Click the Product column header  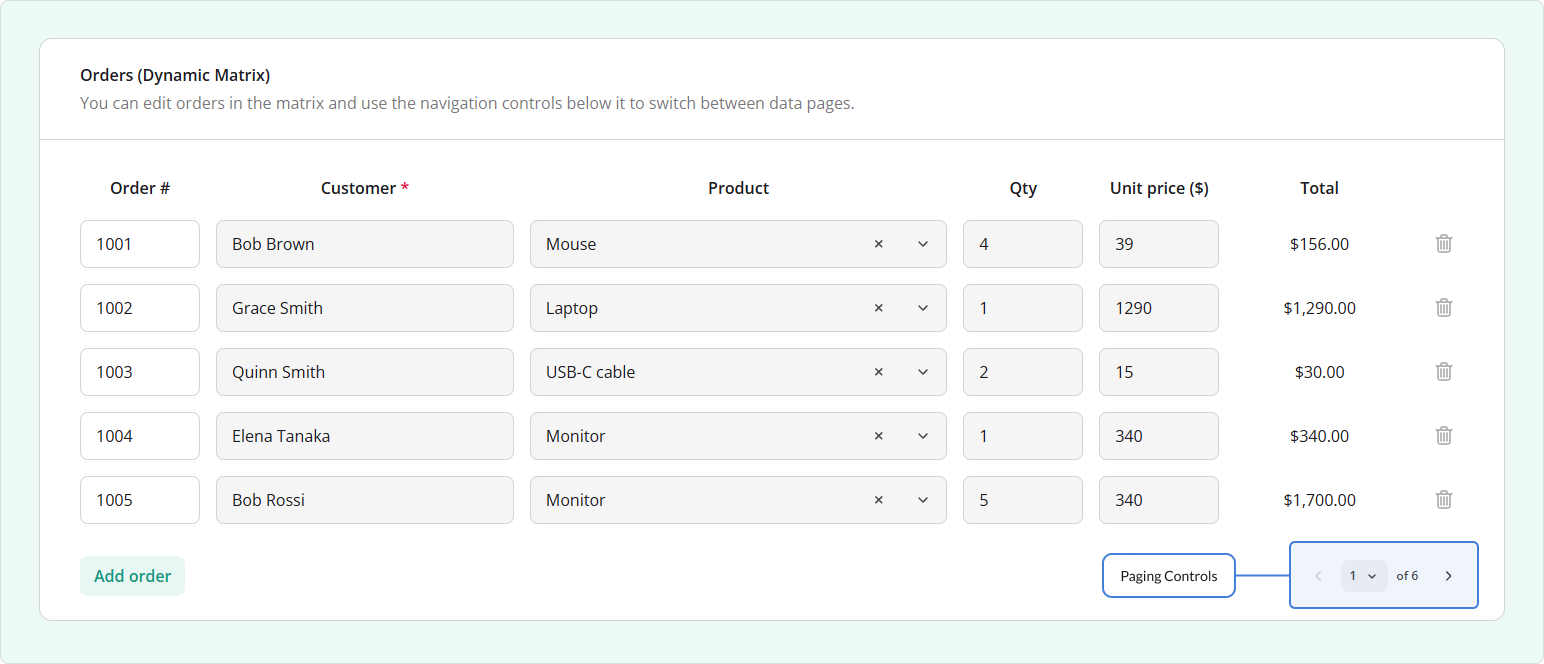pyautogui.click(x=738, y=188)
